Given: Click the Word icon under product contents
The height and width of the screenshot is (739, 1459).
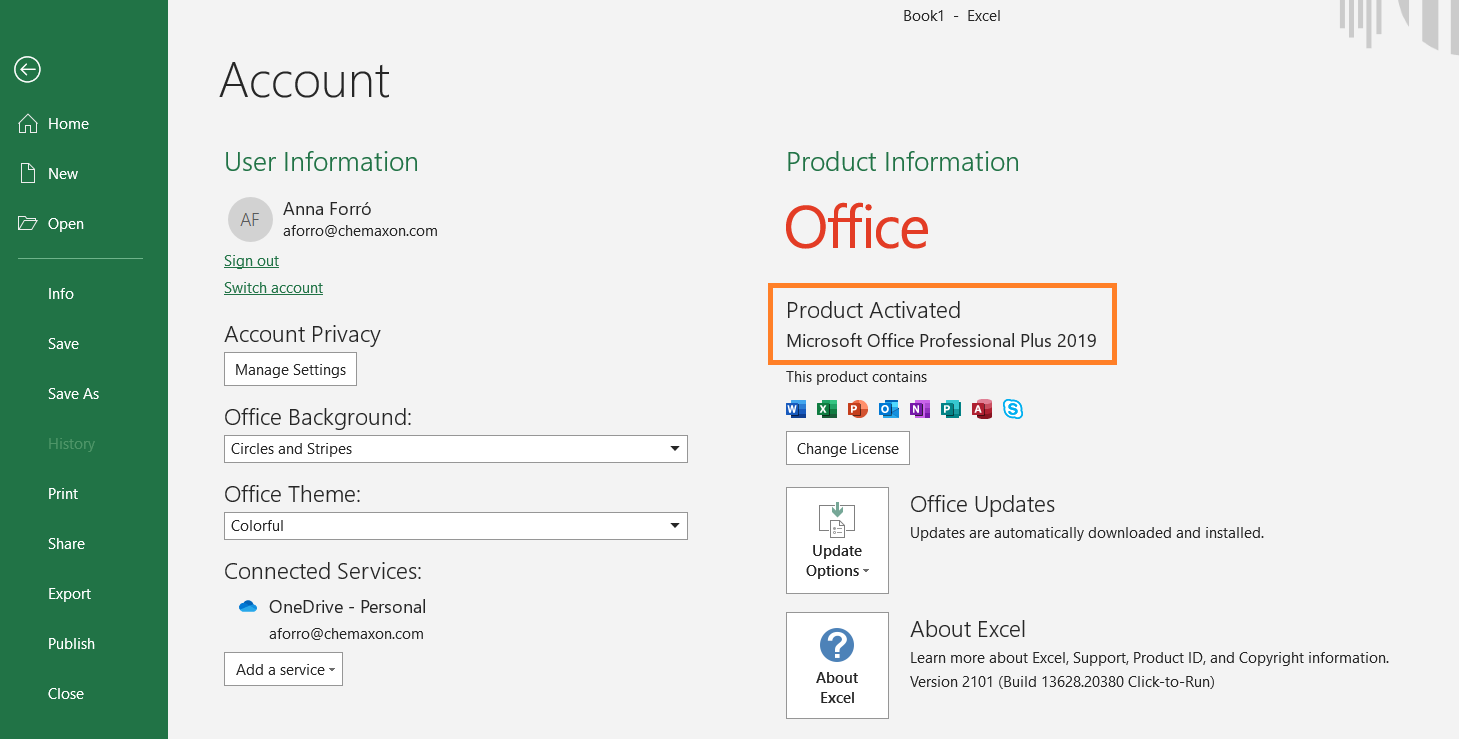Looking at the screenshot, I should tap(796, 409).
